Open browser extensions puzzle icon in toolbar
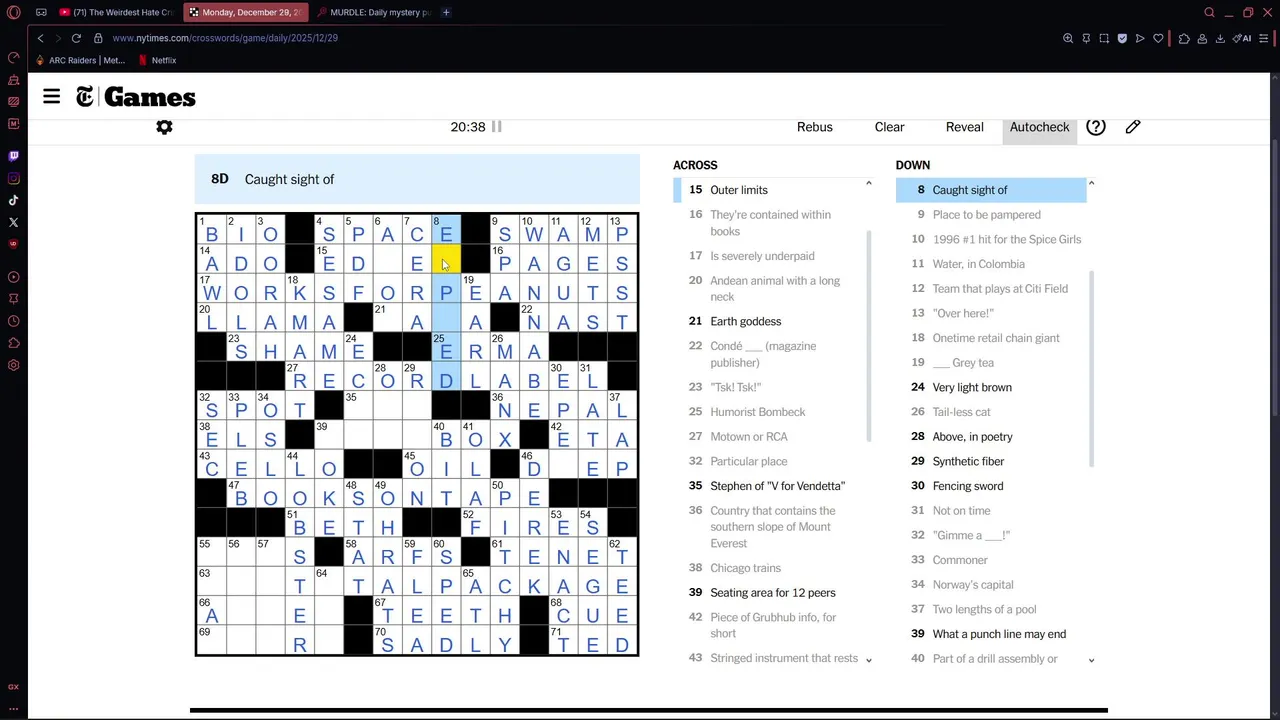The width and height of the screenshot is (1280, 720). click(1184, 38)
